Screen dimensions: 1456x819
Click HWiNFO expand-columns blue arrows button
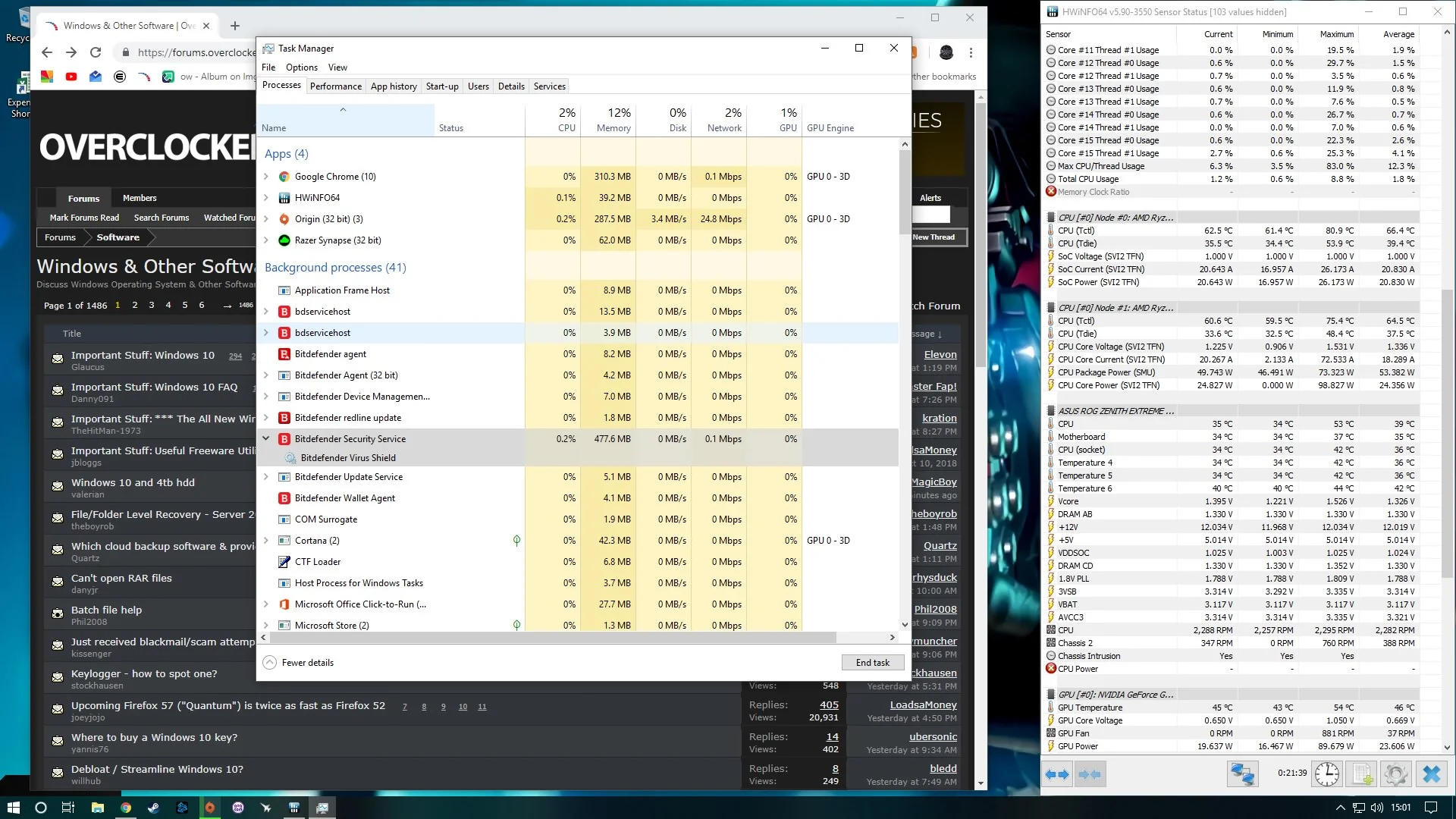tap(1057, 774)
